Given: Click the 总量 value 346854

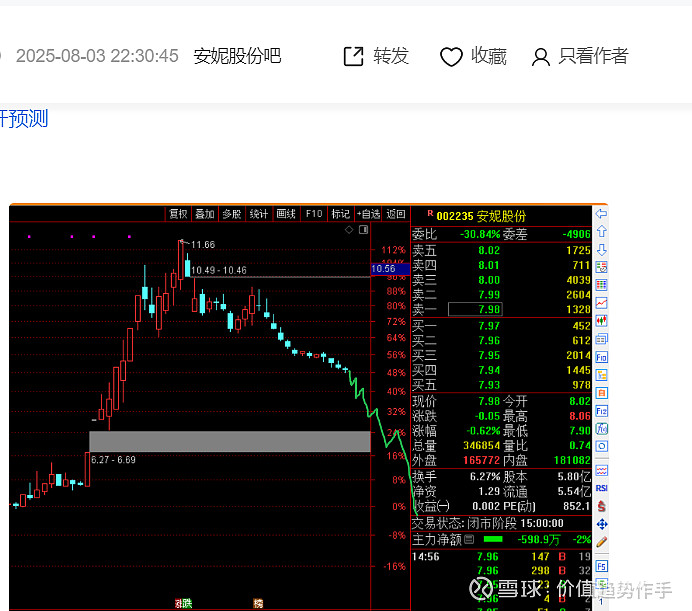Looking at the screenshot, I should point(481,445).
